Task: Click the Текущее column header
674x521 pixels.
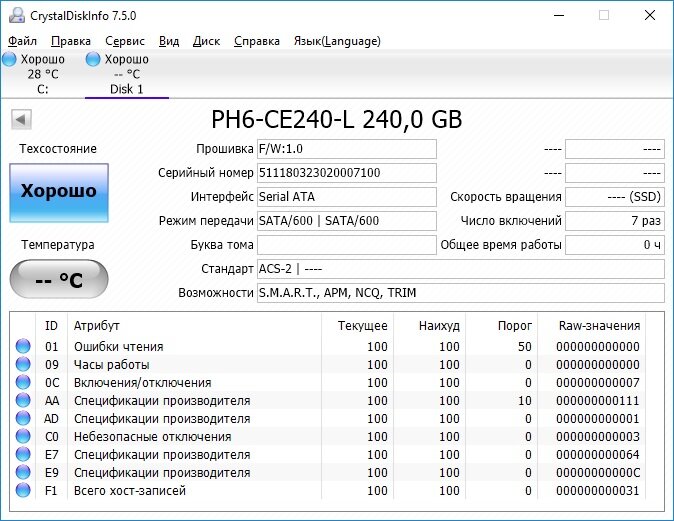Action: click(x=362, y=326)
